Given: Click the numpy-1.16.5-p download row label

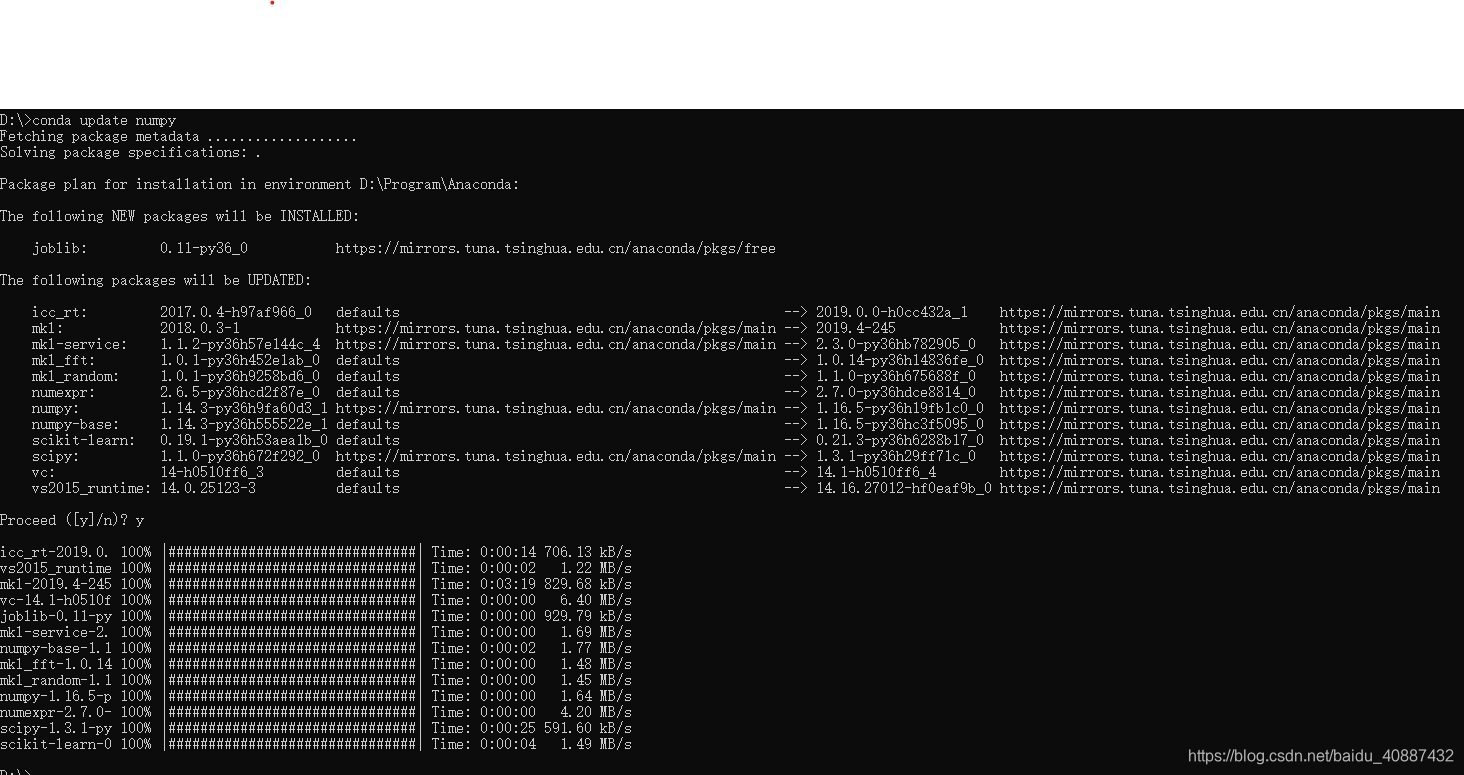Looking at the screenshot, I should tap(56, 696).
